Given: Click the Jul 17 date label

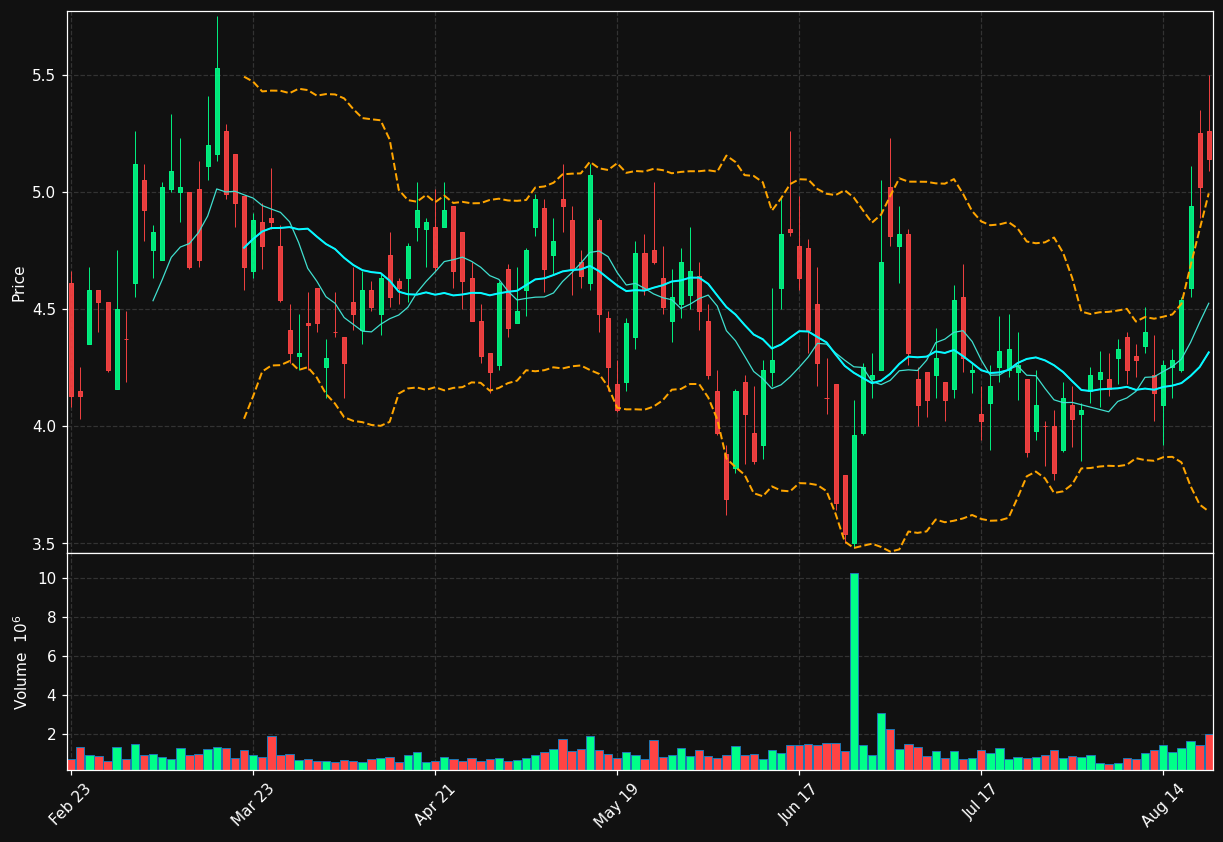Looking at the screenshot, I should [980, 804].
